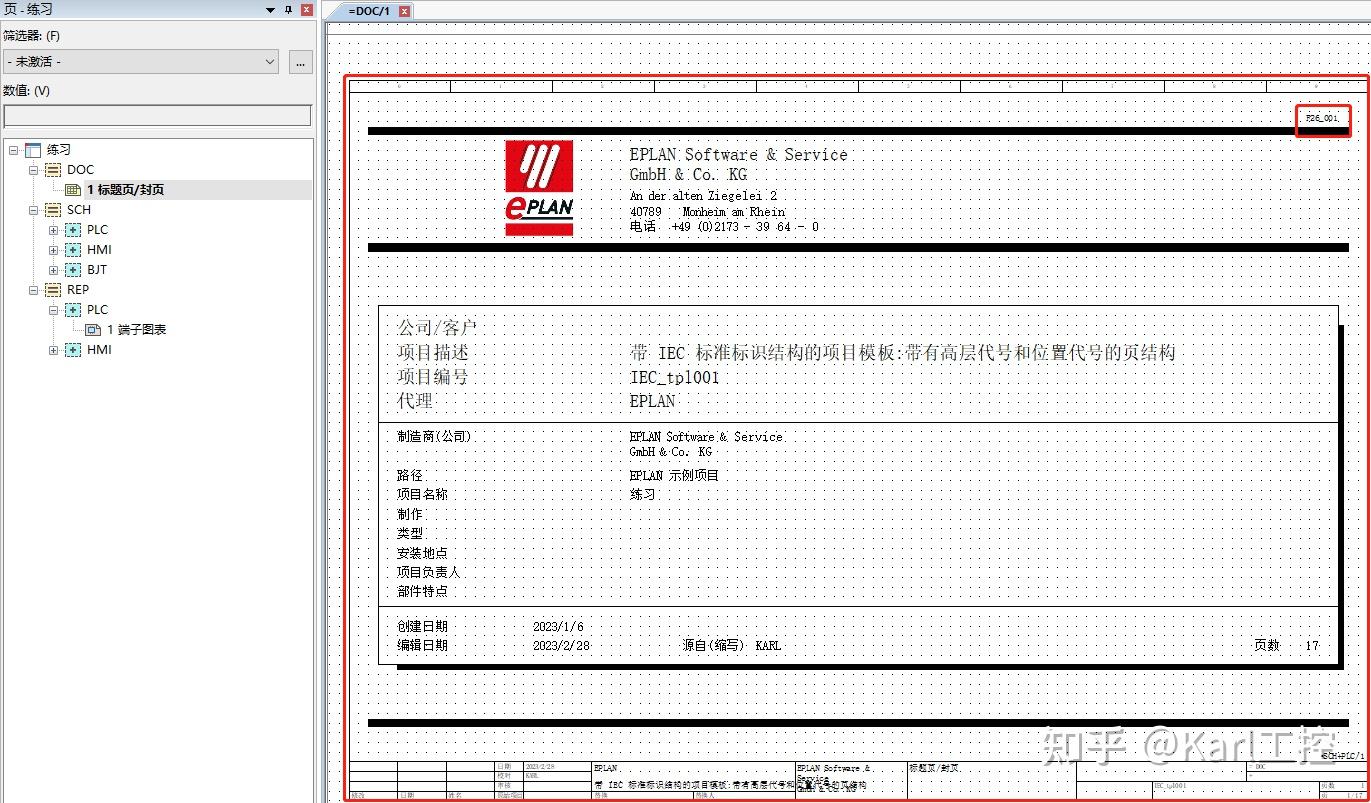Click the '项目名称' label
The height and width of the screenshot is (803, 1371).
coord(422,495)
